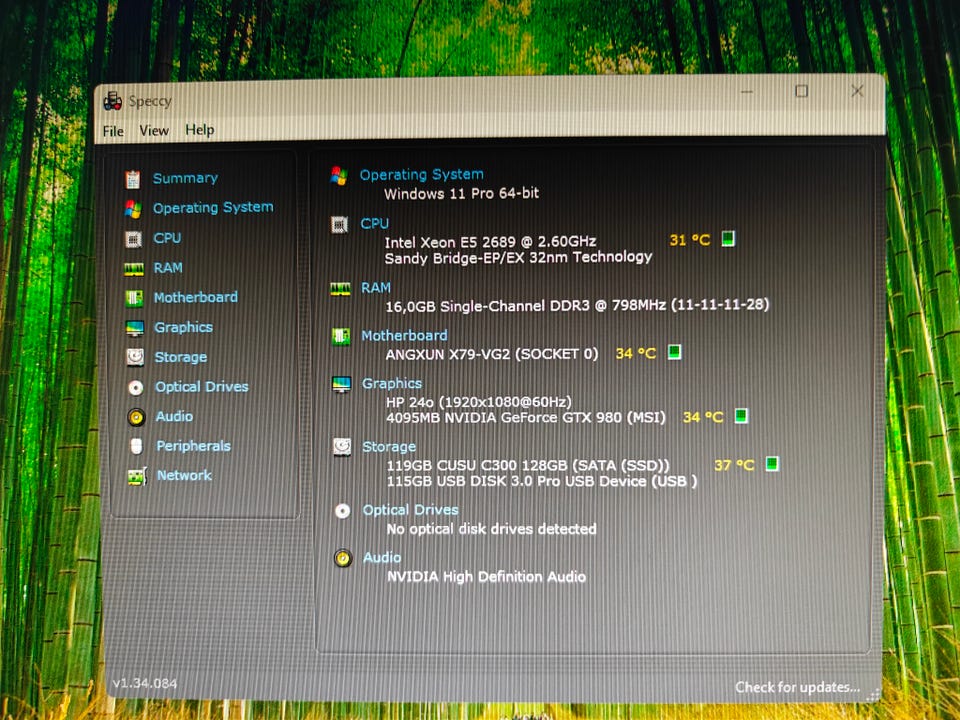Click the Speccy app icon in title bar
This screenshot has width=960, height=720.
click(x=113, y=102)
